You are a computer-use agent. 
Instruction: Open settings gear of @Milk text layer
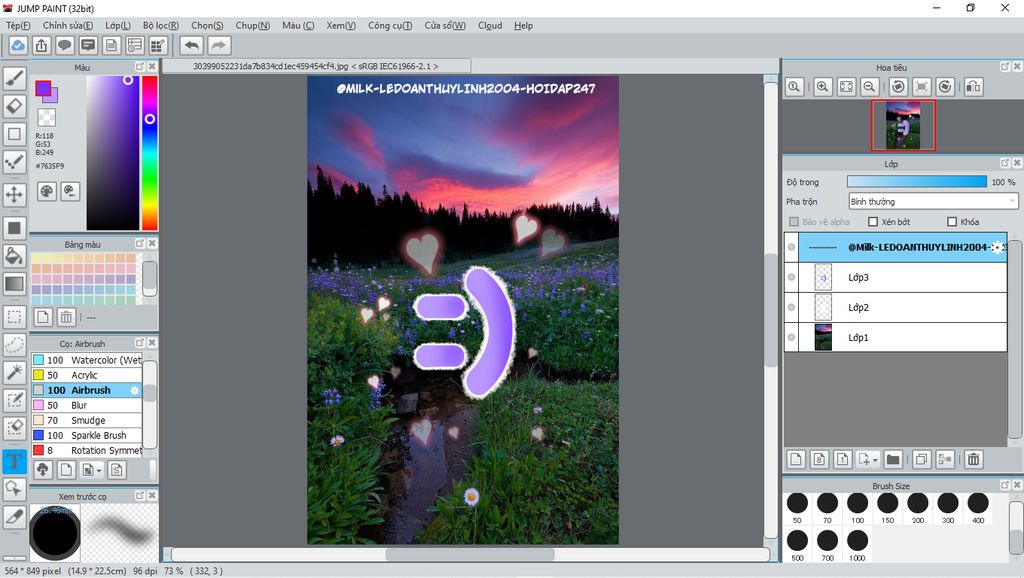997,247
